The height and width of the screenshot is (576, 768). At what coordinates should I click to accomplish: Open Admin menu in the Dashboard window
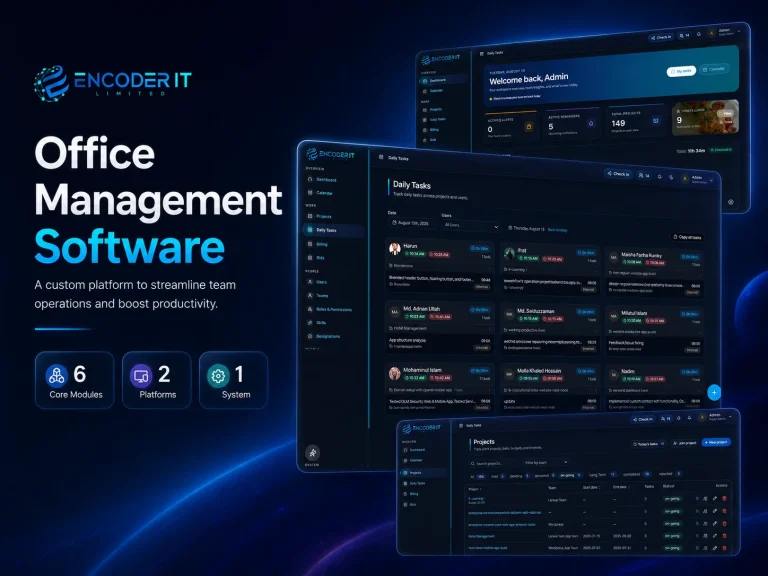pyautogui.click(x=725, y=32)
